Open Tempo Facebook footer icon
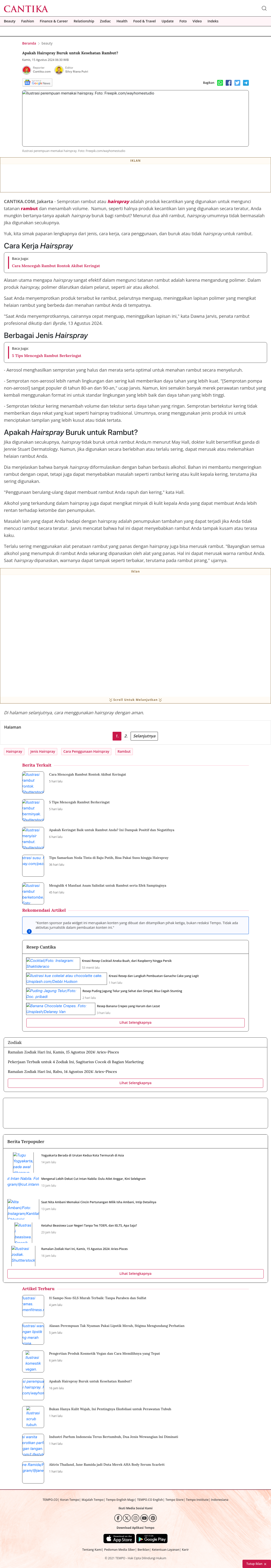Screen dimensions: 271x1568 (x=118, y=1518)
